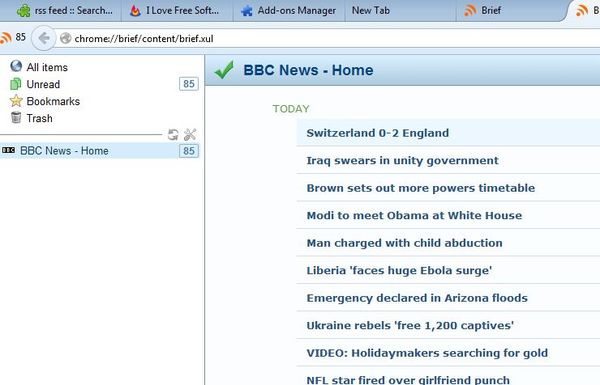Select the partially visible last Brief tab
This screenshot has height=385, width=600.
(x=585, y=10)
